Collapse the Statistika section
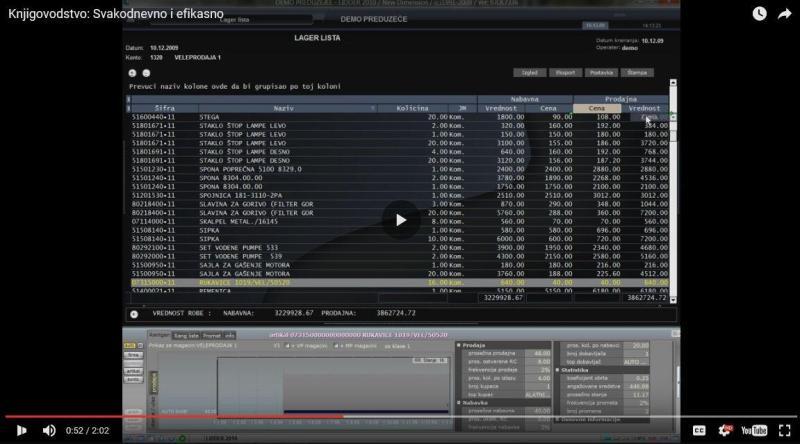Image resolution: width=800 pixels, height=444 pixels. tap(557, 370)
